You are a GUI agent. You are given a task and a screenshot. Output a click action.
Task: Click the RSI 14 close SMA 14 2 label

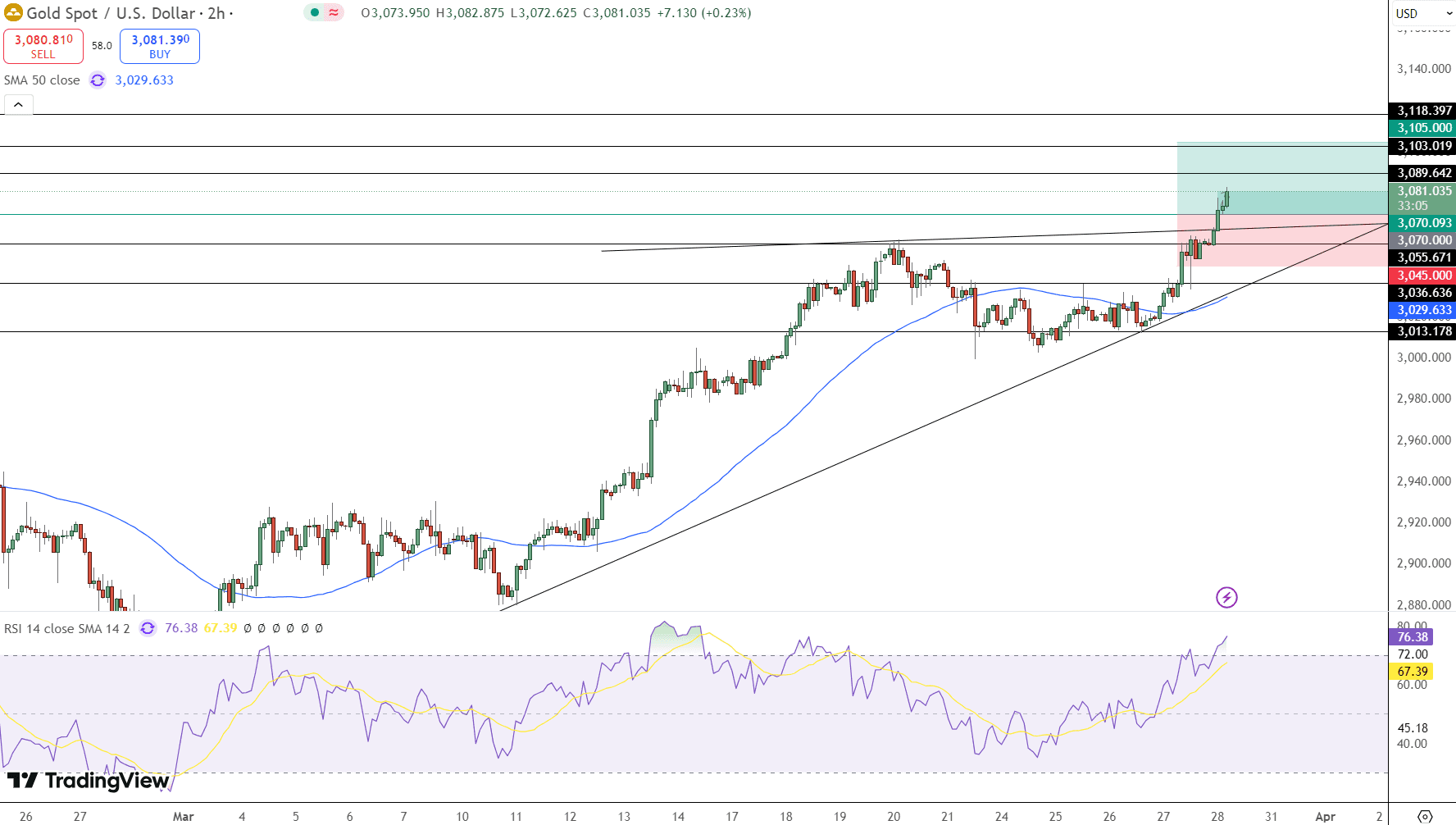[67, 628]
